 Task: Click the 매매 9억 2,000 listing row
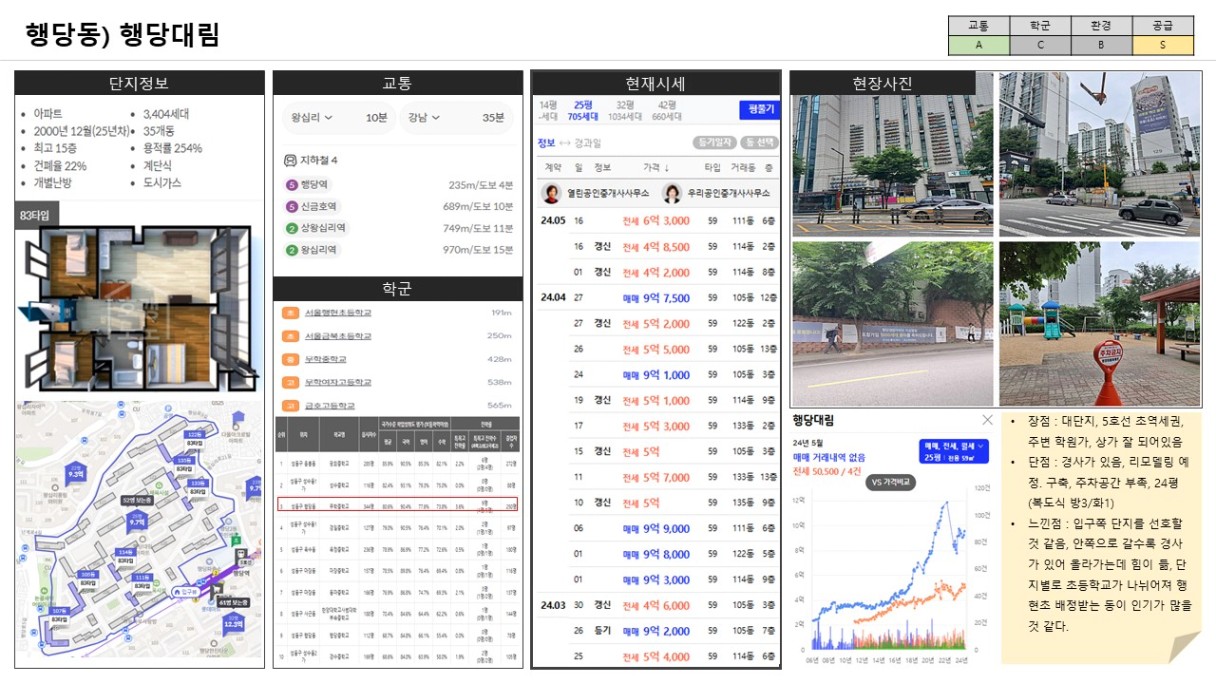coord(656,631)
